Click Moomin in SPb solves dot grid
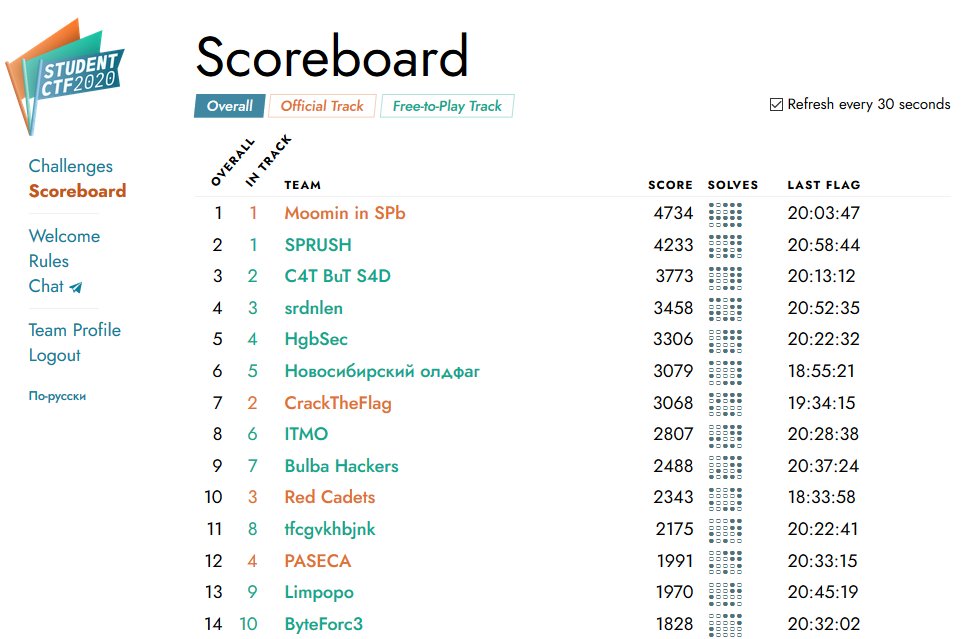The height and width of the screenshot is (639, 964). tap(725, 214)
